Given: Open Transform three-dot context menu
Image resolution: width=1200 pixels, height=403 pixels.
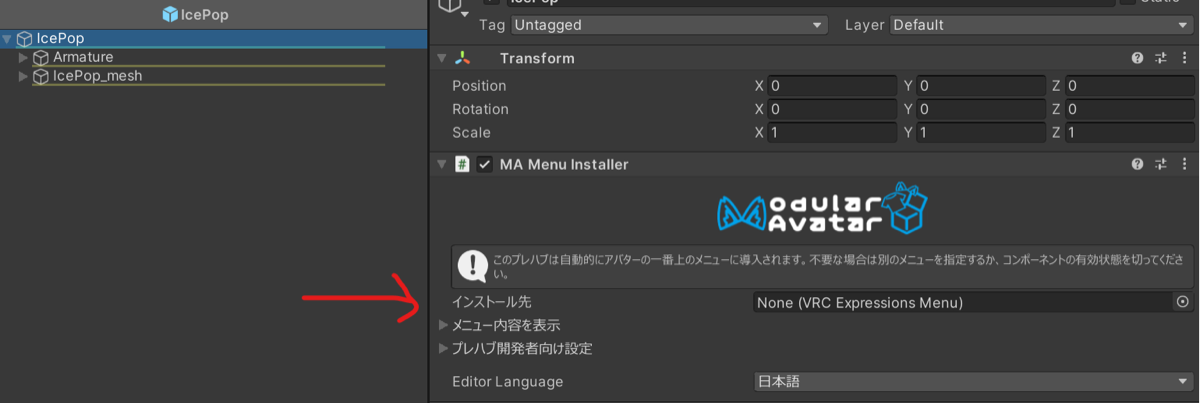Looking at the screenshot, I should (1185, 59).
